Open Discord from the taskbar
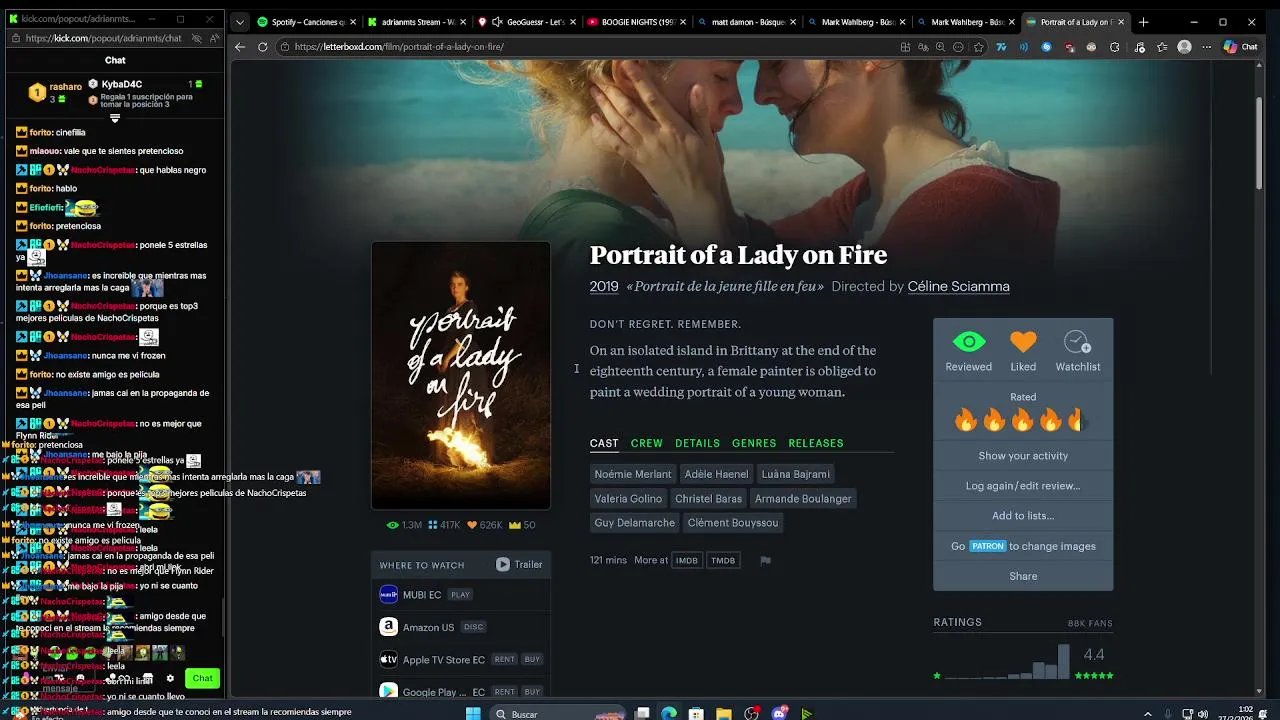1280x720 pixels. point(780,714)
